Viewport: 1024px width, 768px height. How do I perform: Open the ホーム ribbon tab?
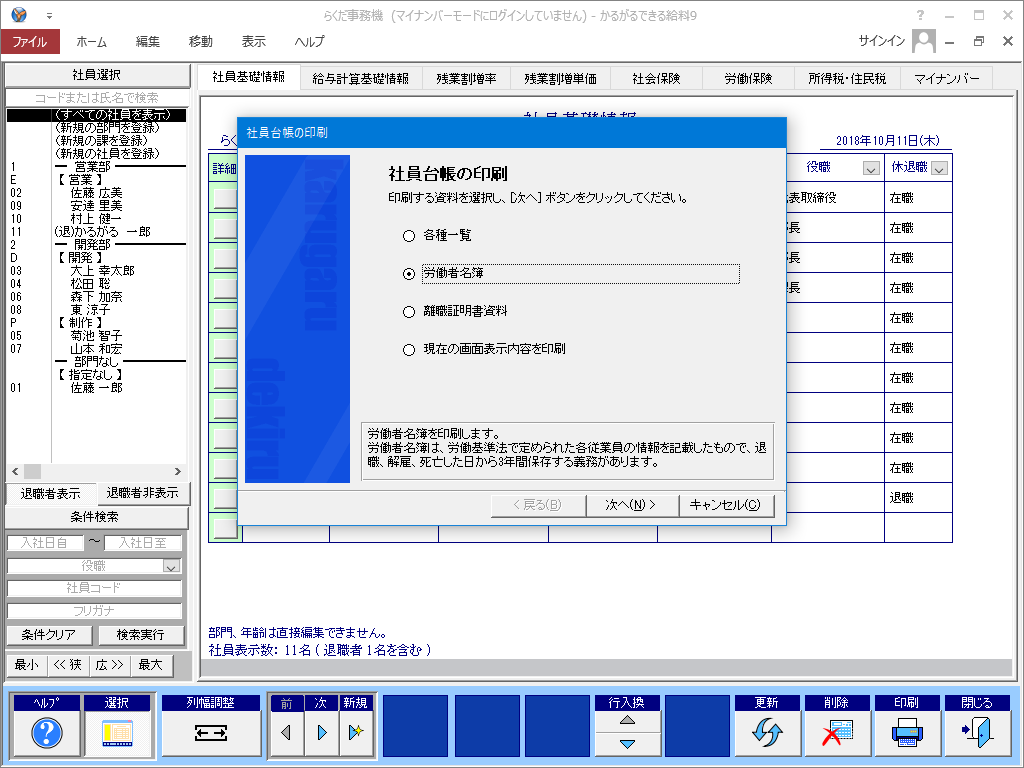coord(91,41)
